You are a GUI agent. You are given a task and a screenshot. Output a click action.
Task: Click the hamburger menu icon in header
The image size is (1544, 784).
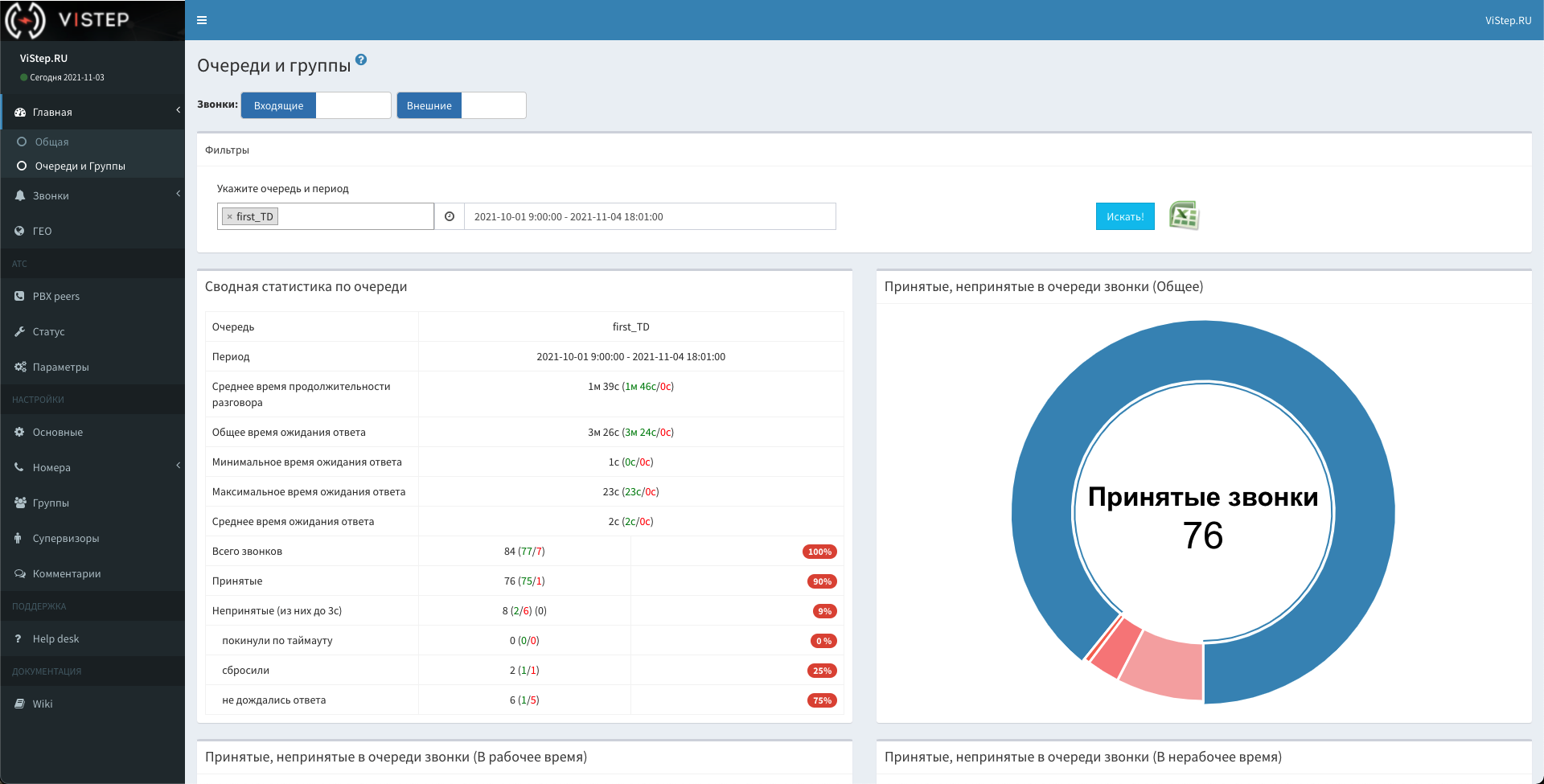click(202, 20)
